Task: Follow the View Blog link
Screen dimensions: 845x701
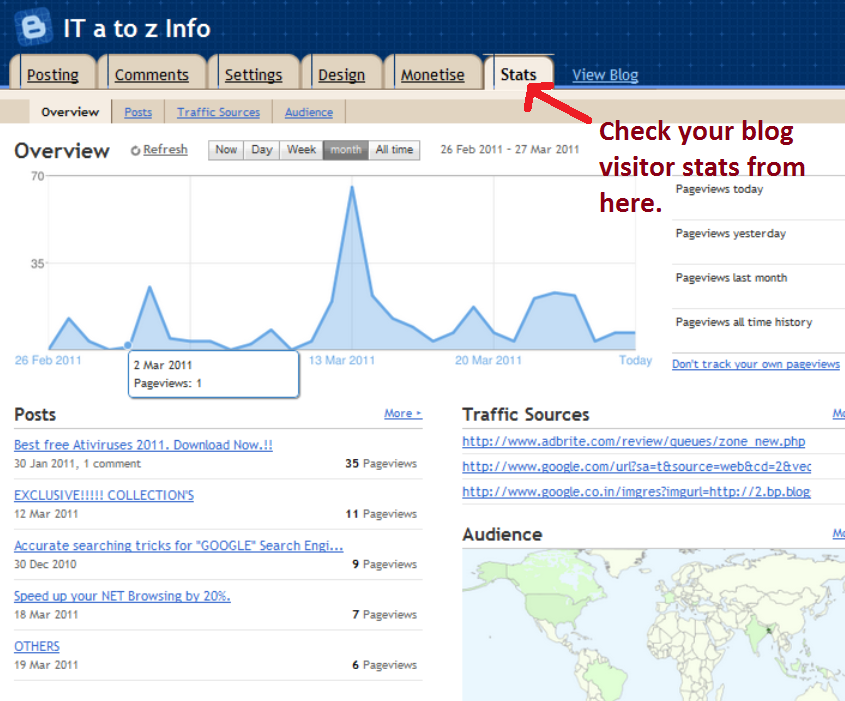Action: click(x=605, y=75)
